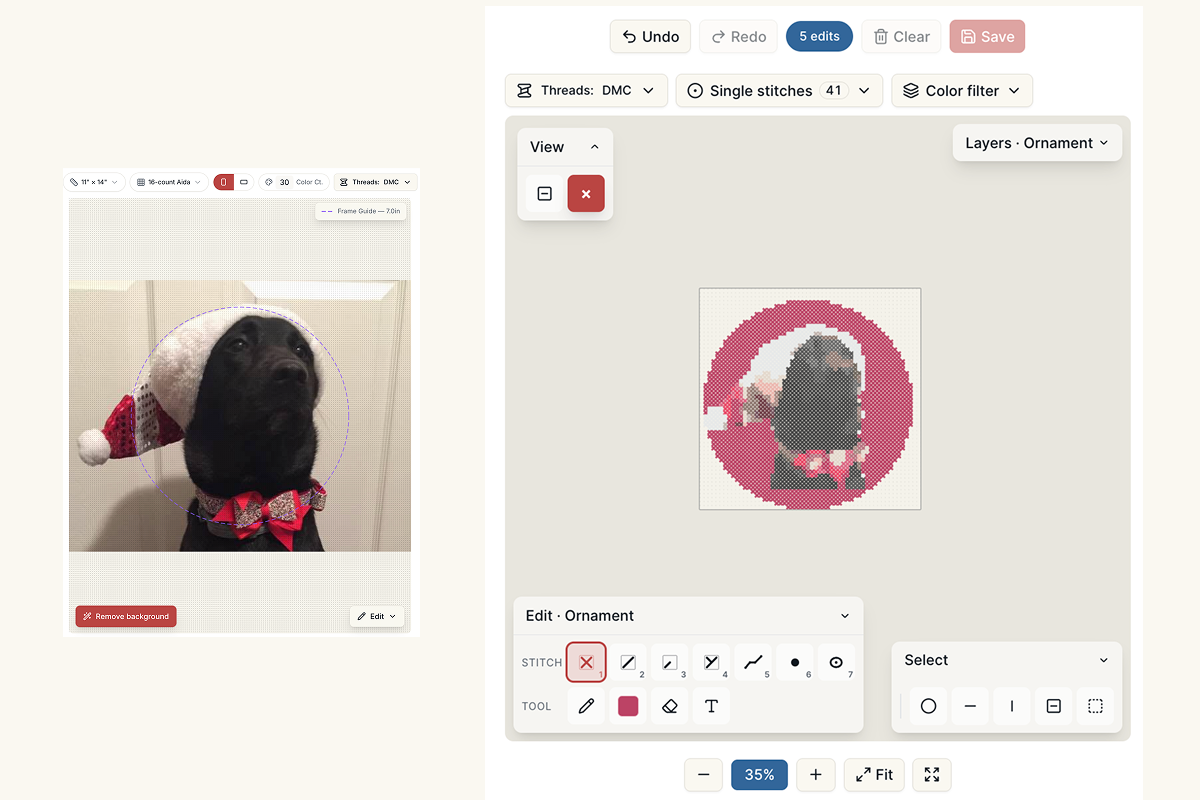This screenshot has height=800, width=1200.
Task: Click the Remove background button
Action: (126, 616)
